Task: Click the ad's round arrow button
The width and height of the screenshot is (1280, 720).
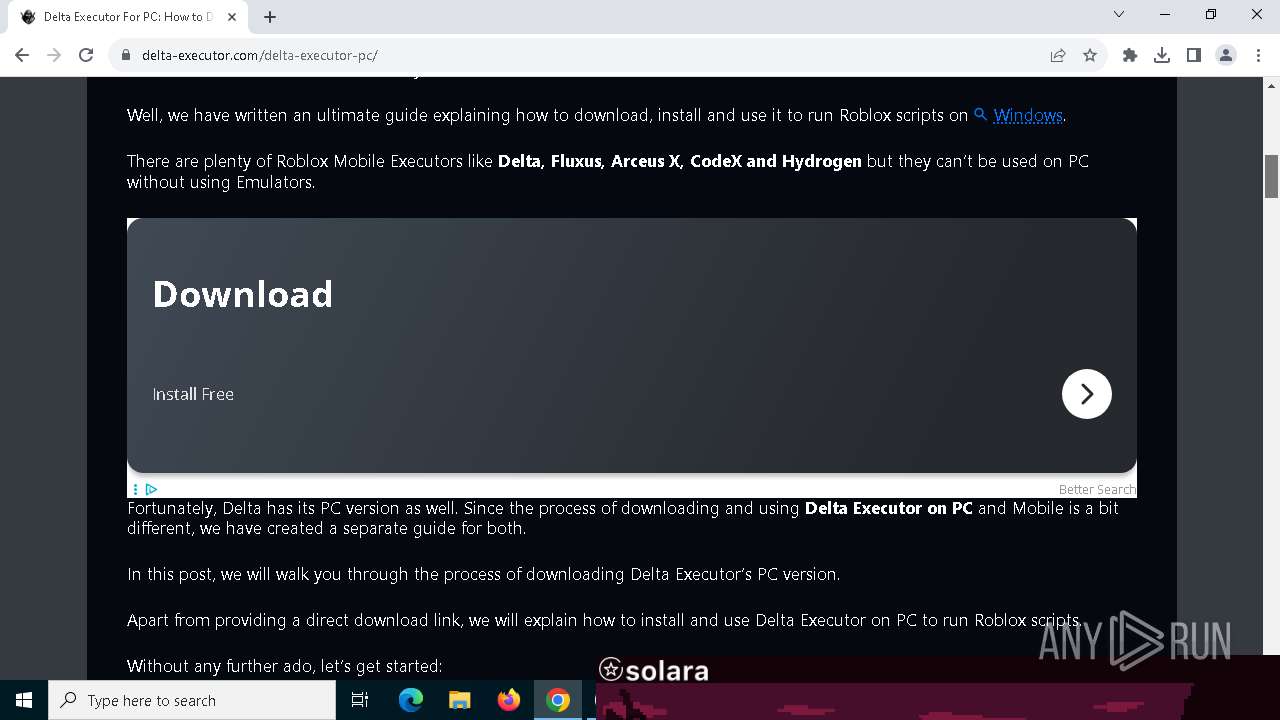Action: pyautogui.click(x=1087, y=394)
